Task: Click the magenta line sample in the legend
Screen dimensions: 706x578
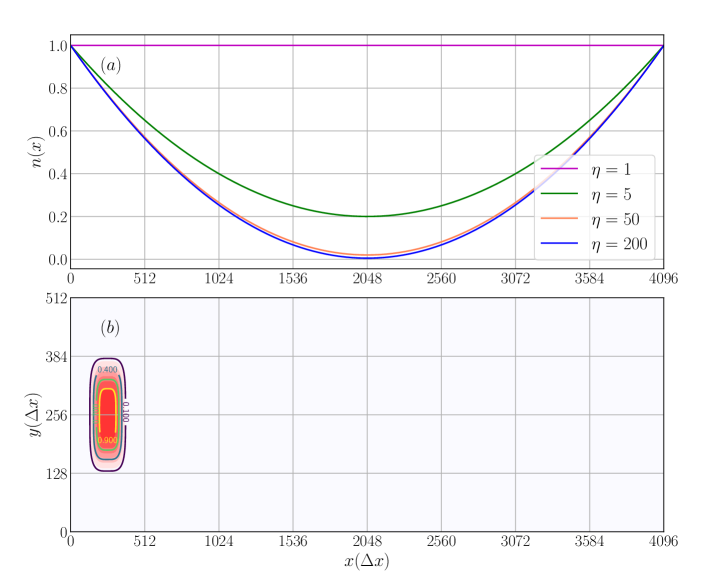Action: pos(559,169)
